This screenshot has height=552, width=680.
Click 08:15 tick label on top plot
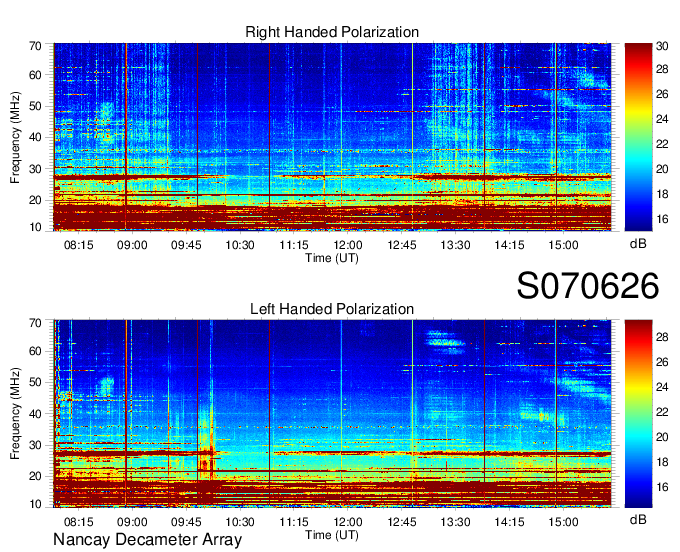click(78, 245)
